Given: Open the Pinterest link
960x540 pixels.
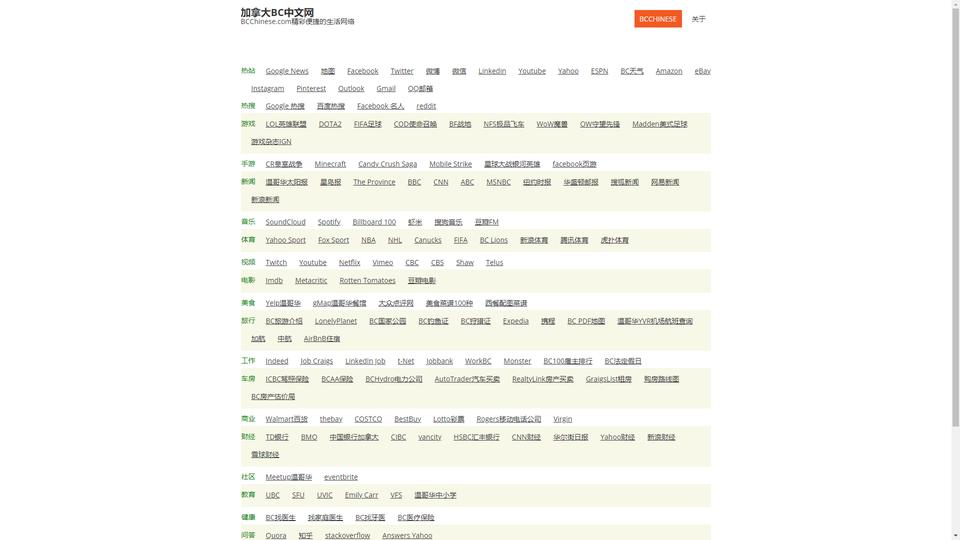Looking at the screenshot, I should pyautogui.click(x=311, y=88).
